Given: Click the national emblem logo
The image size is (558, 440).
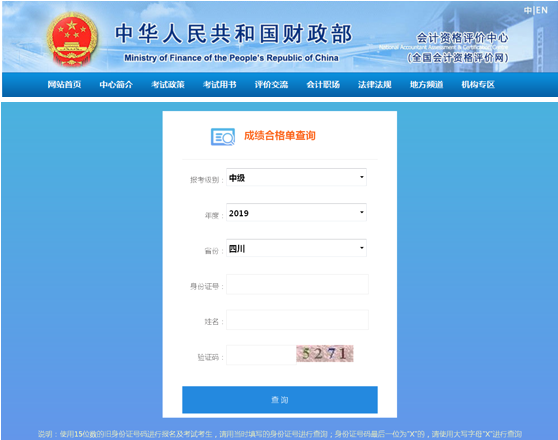Looking at the screenshot, I should (72, 39).
